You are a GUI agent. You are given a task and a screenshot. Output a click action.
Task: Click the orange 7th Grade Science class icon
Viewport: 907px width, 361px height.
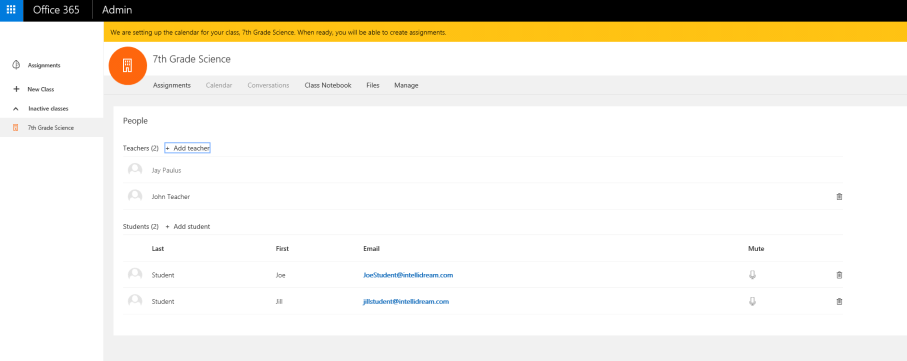128,65
